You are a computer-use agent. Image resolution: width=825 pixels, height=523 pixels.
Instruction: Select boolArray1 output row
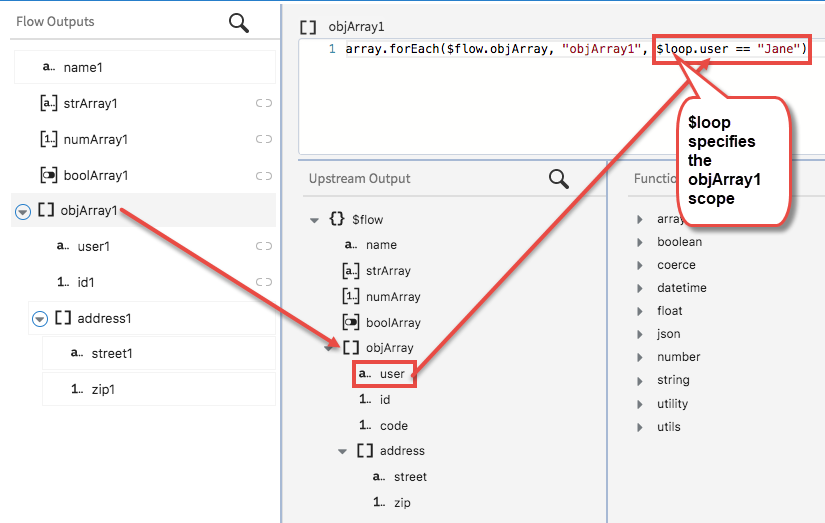click(145, 175)
